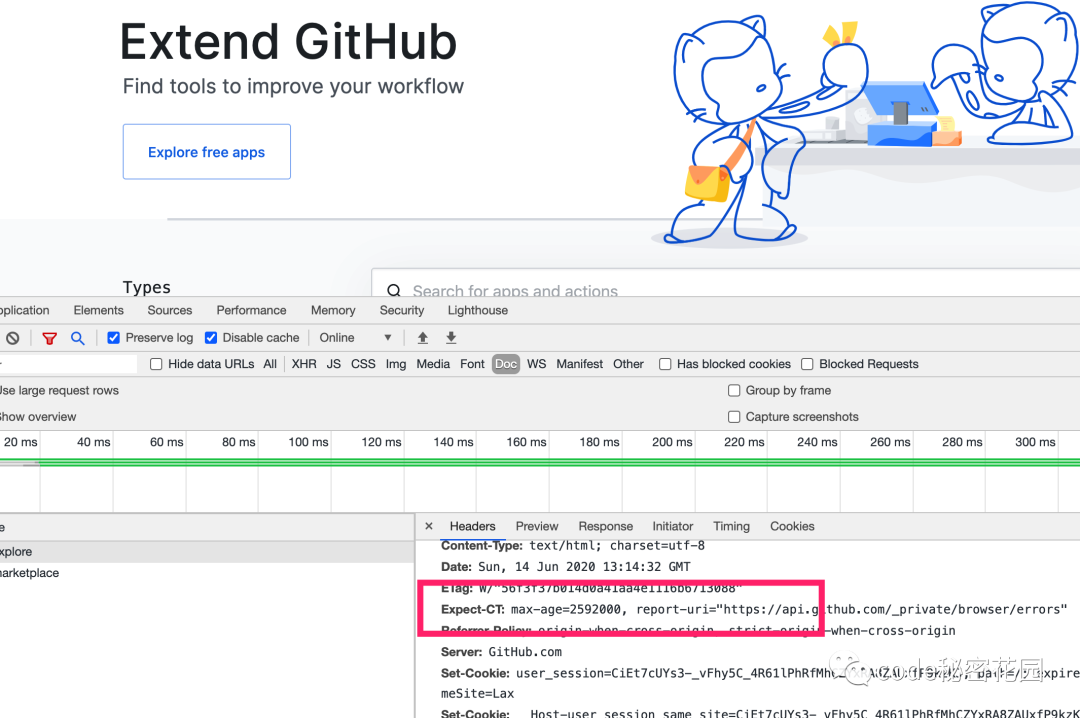Click the Types heading on the page
The image size is (1080, 718).
click(x=147, y=287)
